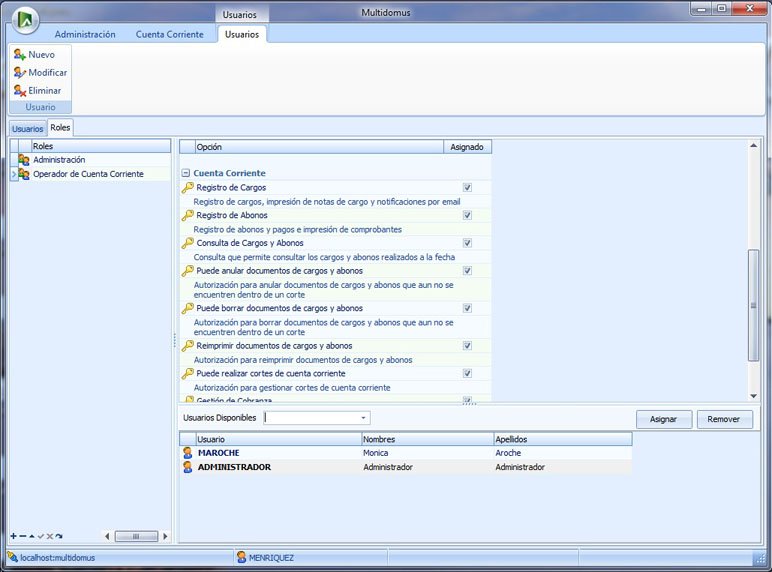Click the MENRIQUEZ user icon in status bar

pyautogui.click(x=241, y=557)
